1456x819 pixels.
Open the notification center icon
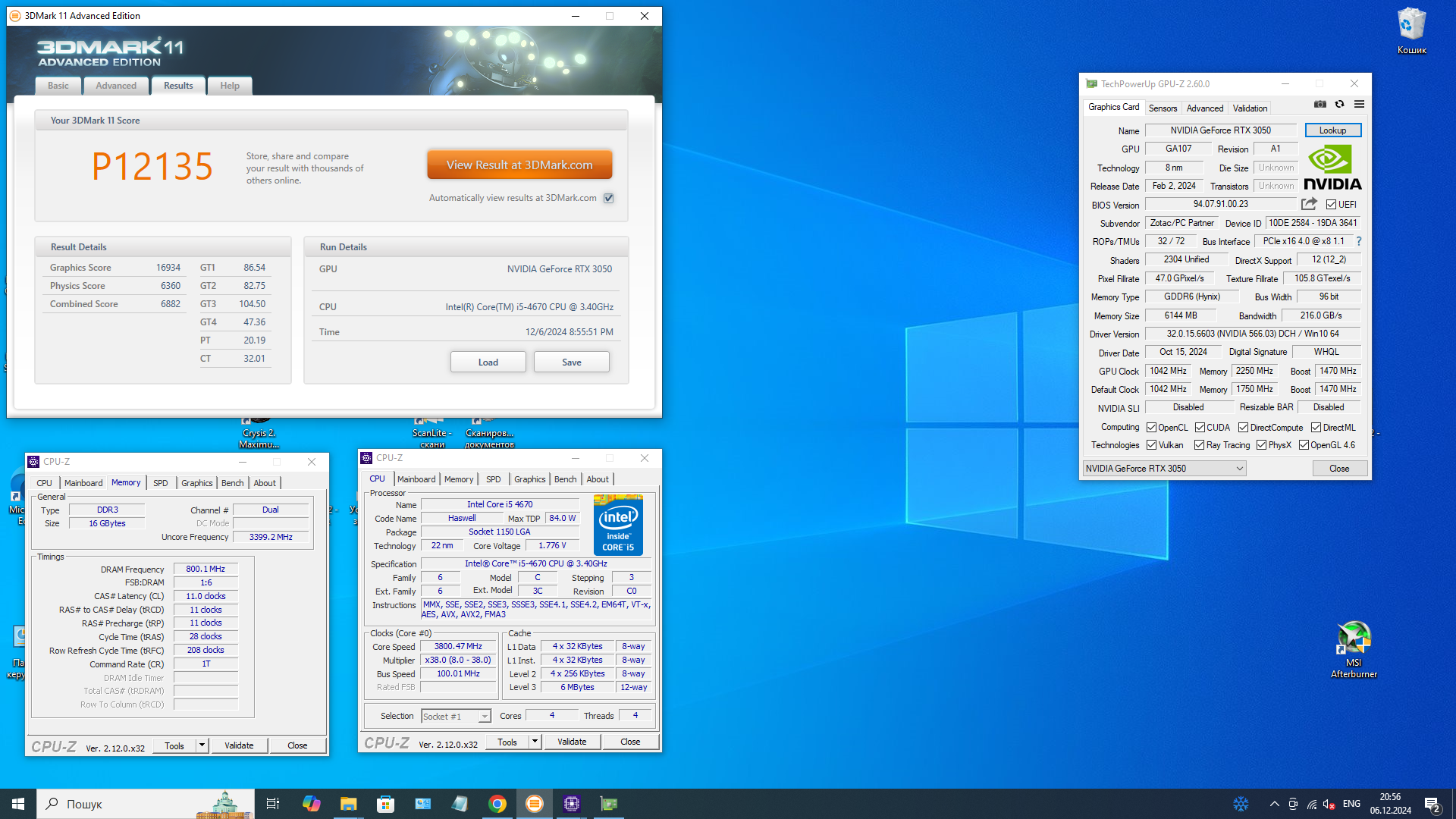tap(1432, 805)
